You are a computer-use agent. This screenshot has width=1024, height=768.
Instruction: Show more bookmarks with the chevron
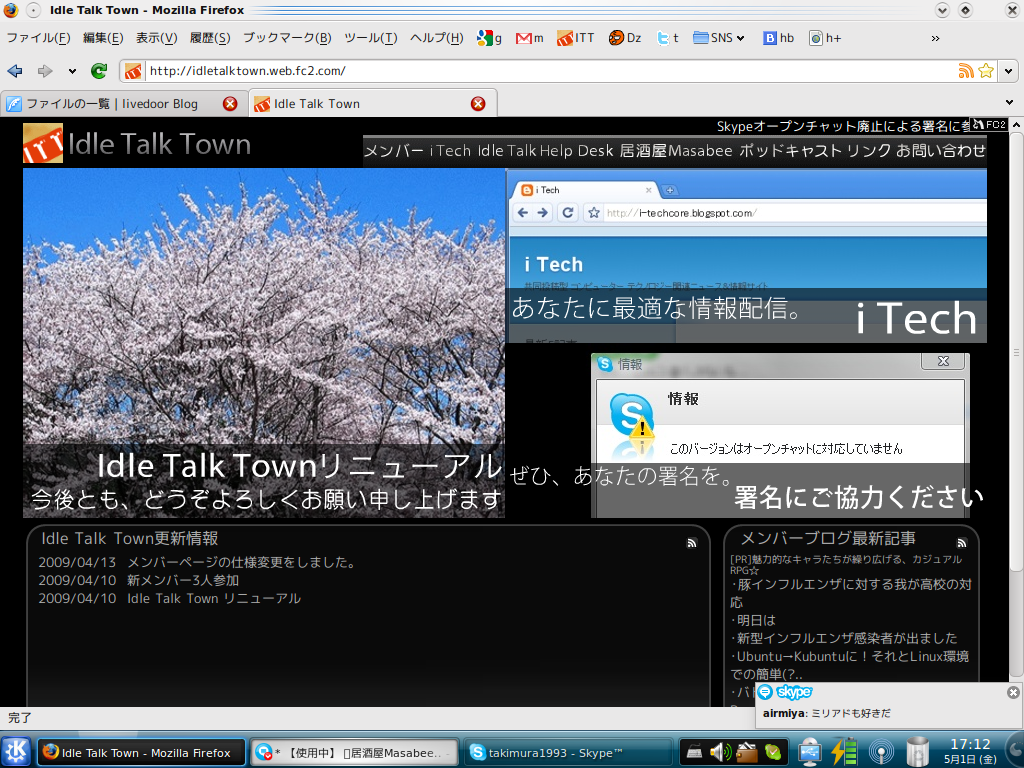pyautogui.click(x=935, y=39)
